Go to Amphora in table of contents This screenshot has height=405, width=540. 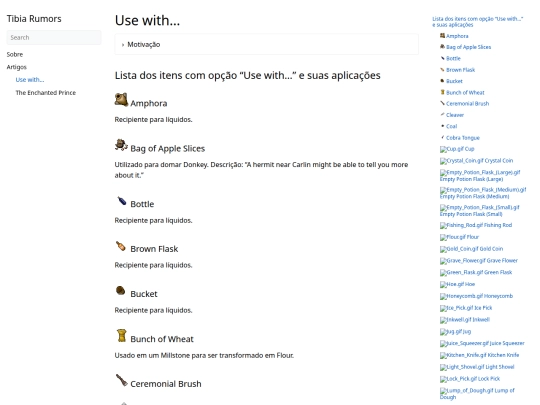454,36
